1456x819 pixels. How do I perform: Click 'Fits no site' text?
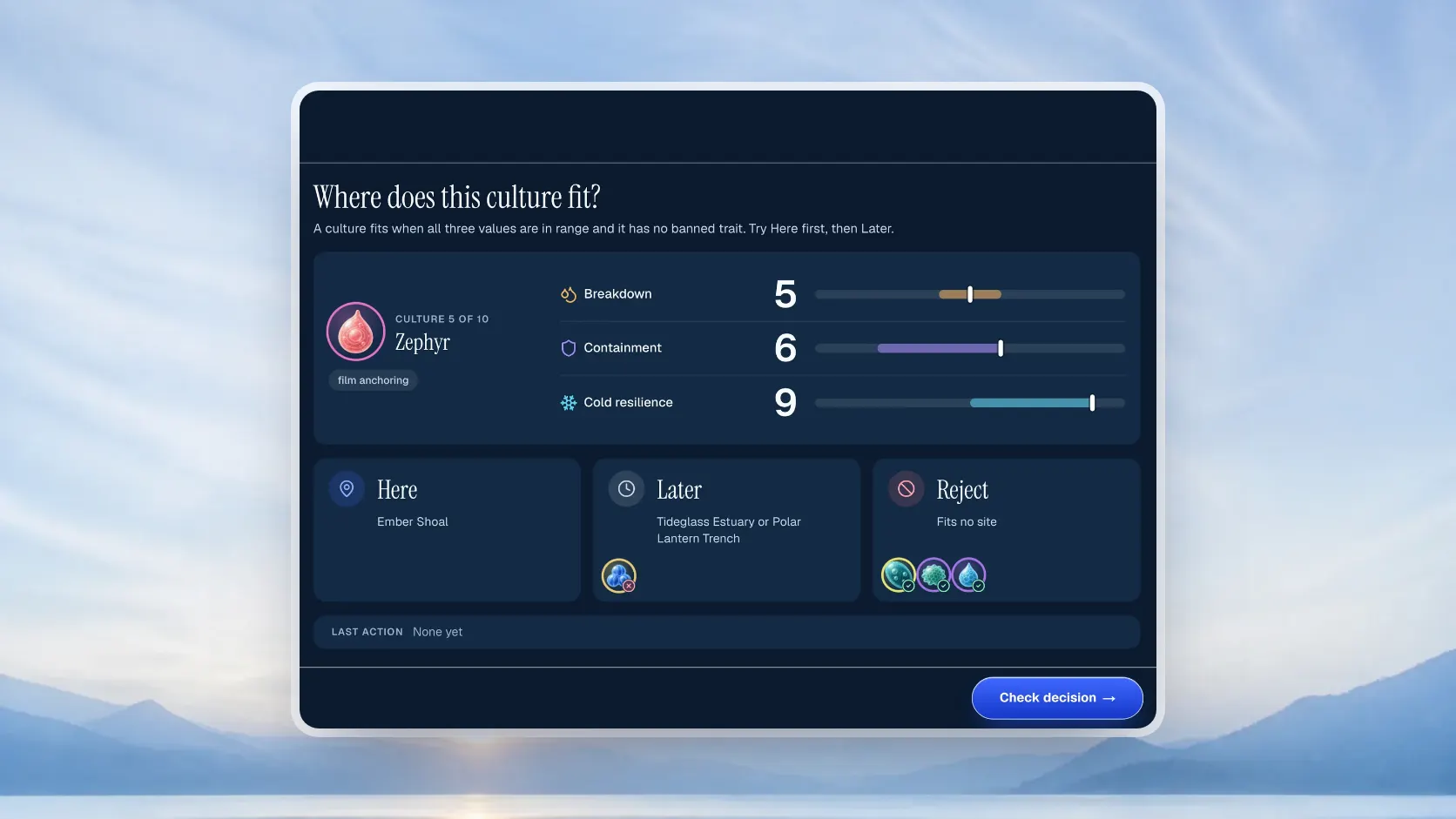(967, 521)
